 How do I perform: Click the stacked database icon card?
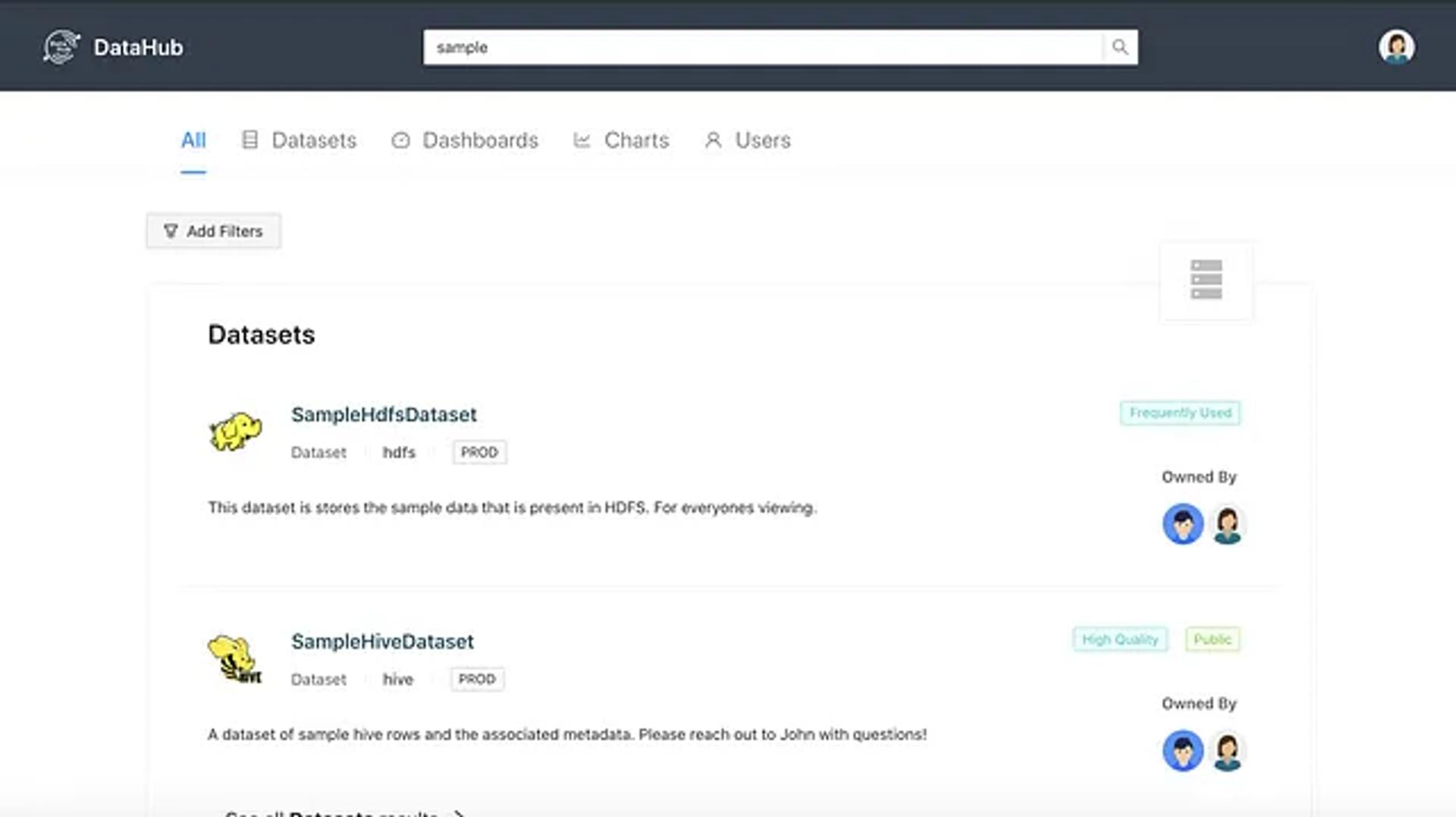pyautogui.click(x=1206, y=280)
